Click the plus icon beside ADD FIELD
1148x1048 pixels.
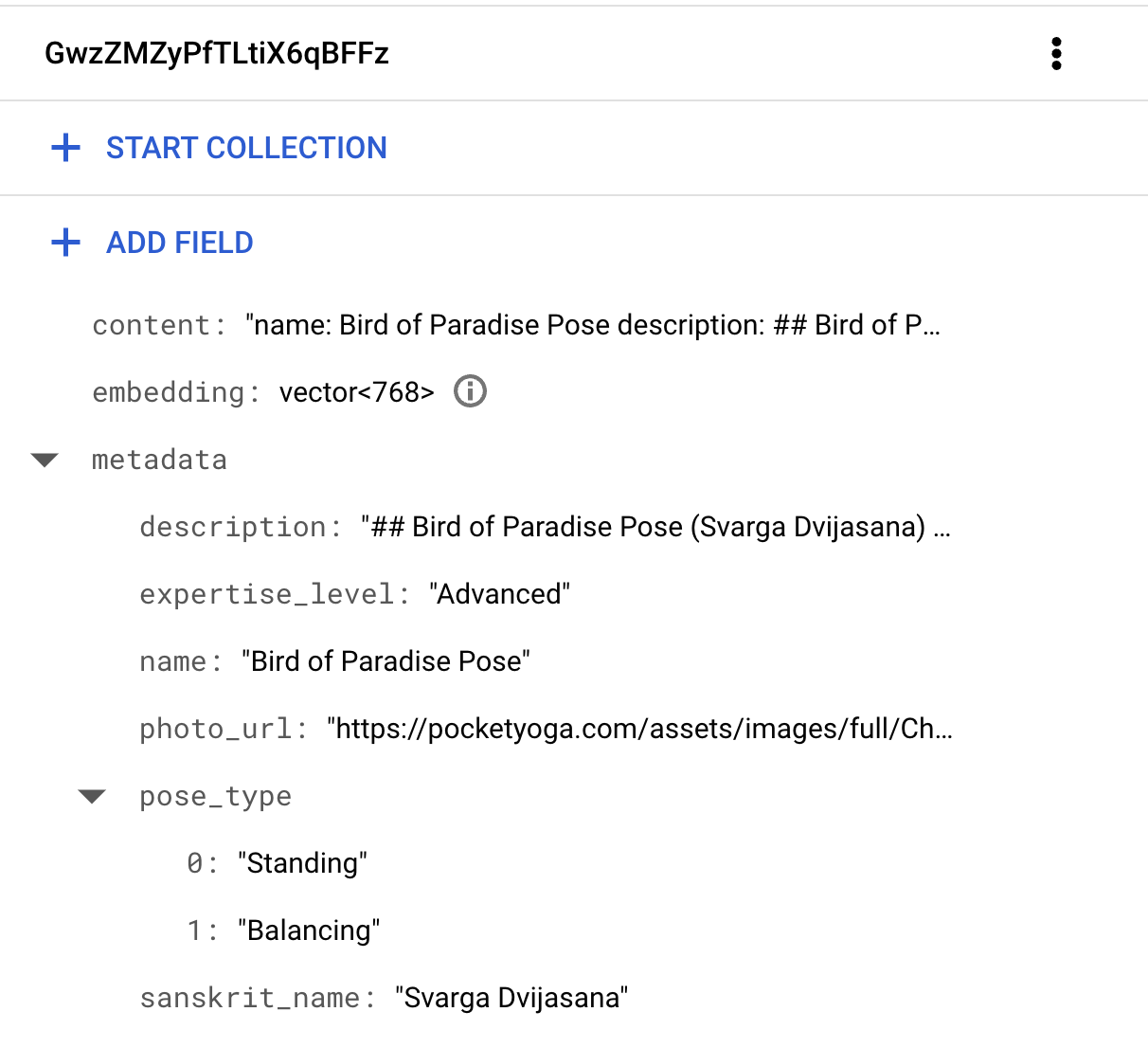[x=65, y=243]
